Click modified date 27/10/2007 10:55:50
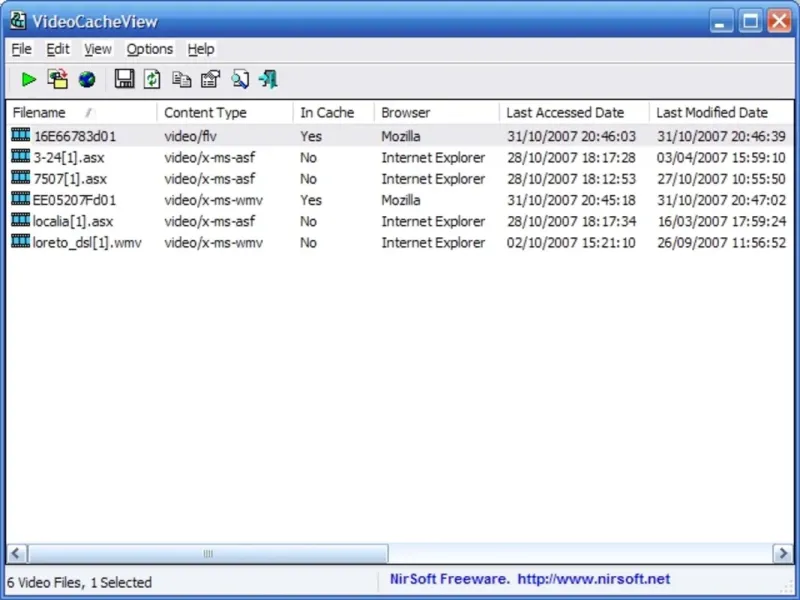This screenshot has width=800, height=600. pos(721,179)
